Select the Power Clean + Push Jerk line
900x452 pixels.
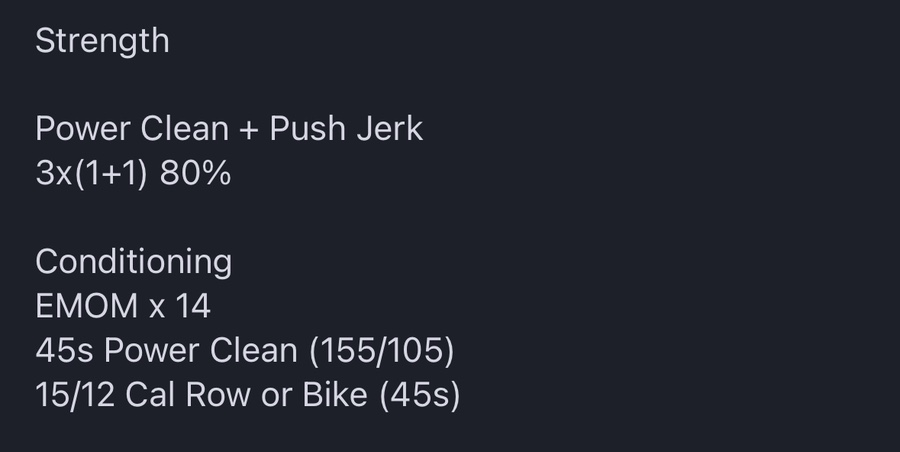229,128
